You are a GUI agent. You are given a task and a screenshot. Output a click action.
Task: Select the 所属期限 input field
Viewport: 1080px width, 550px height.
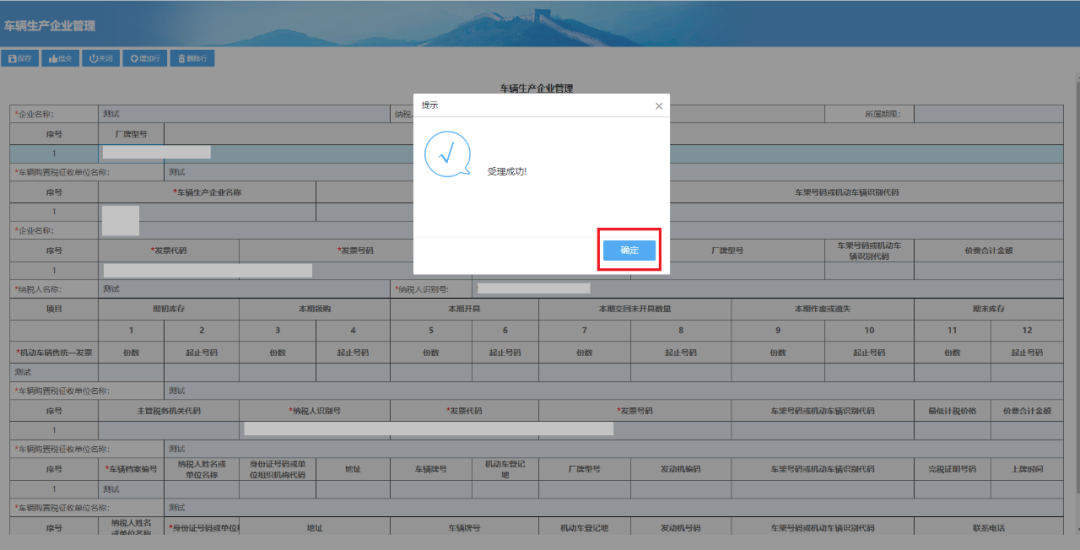[988, 114]
